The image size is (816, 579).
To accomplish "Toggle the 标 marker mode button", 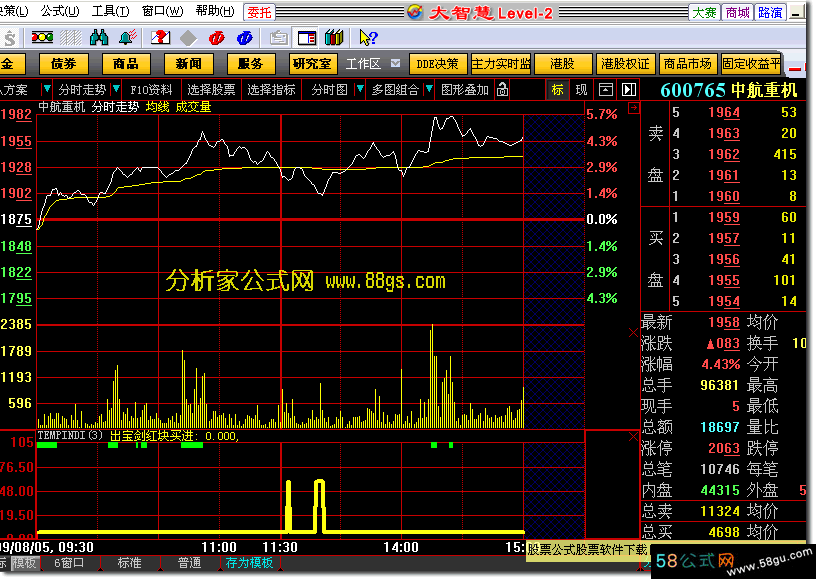I will pyautogui.click(x=557, y=89).
